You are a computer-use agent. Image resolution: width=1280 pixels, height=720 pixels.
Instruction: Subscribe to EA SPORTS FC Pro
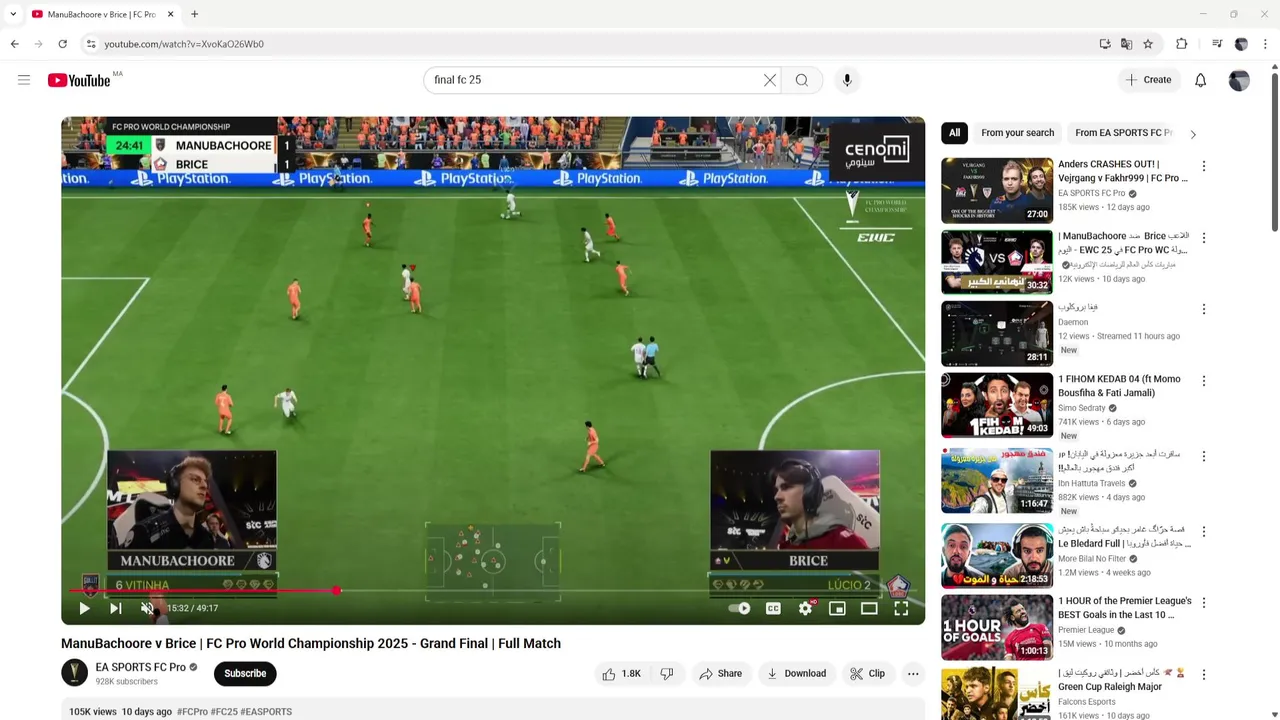[x=245, y=674]
